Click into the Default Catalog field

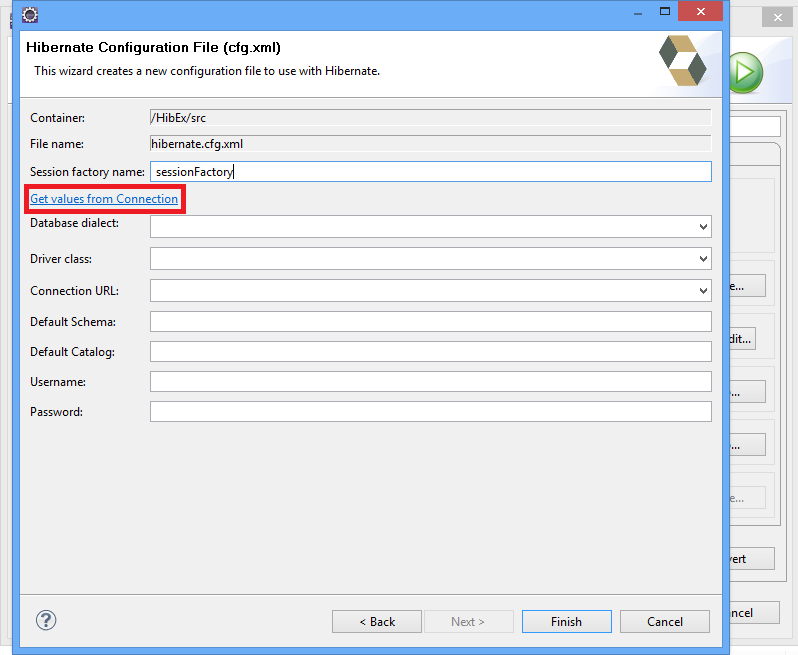(x=431, y=352)
